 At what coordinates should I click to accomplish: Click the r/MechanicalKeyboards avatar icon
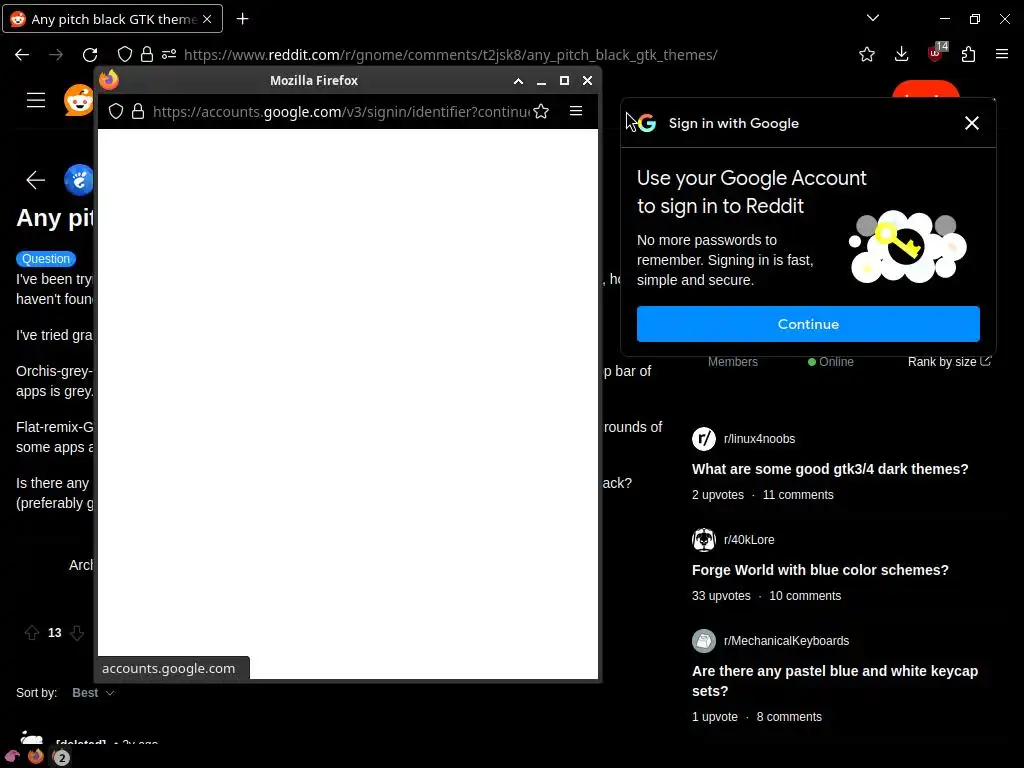point(704,641)
